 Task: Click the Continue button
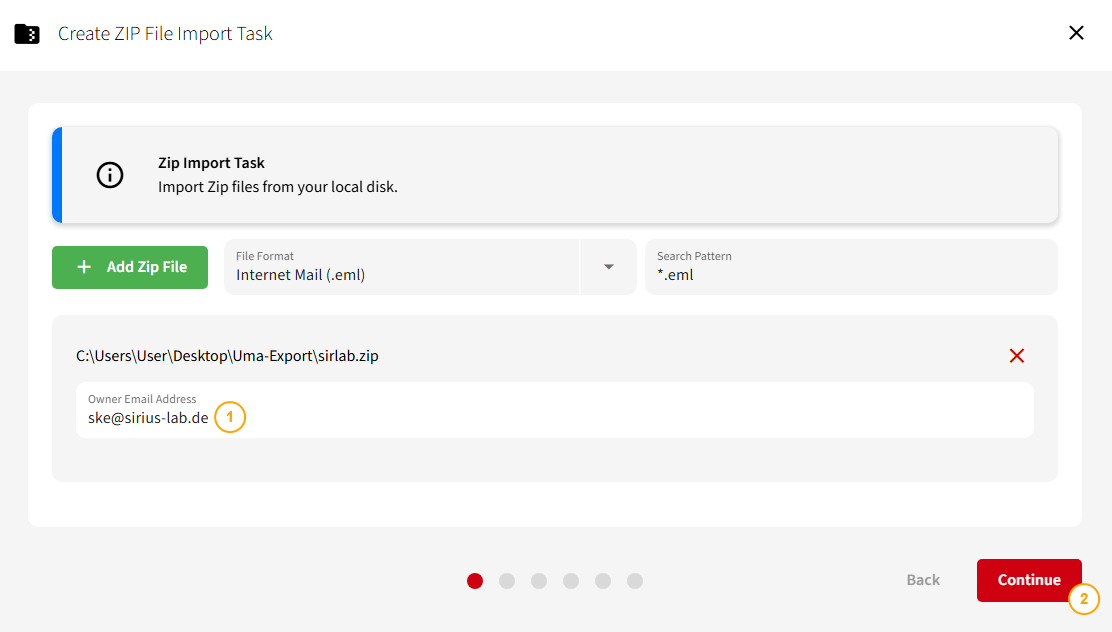coord(1029,580)
